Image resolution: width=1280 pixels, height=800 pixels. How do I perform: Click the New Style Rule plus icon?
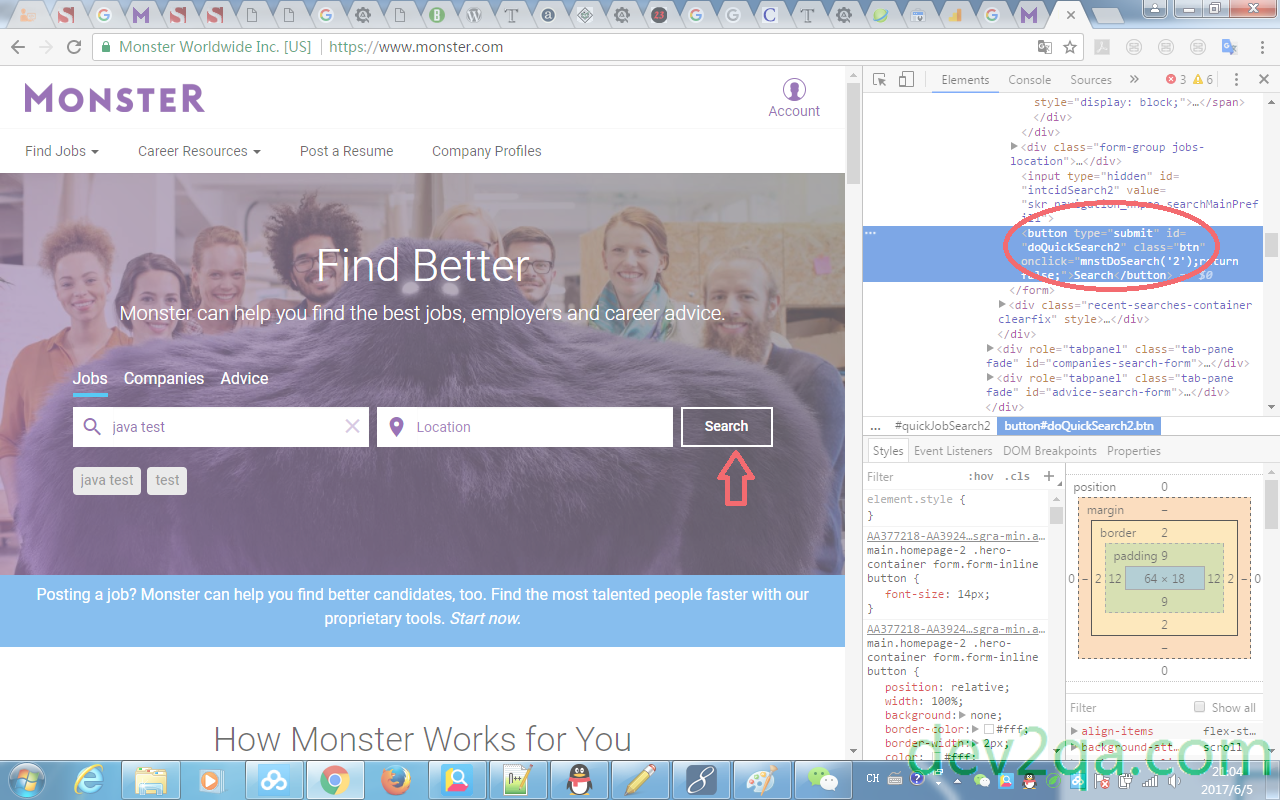click(x=1049, y=476)
